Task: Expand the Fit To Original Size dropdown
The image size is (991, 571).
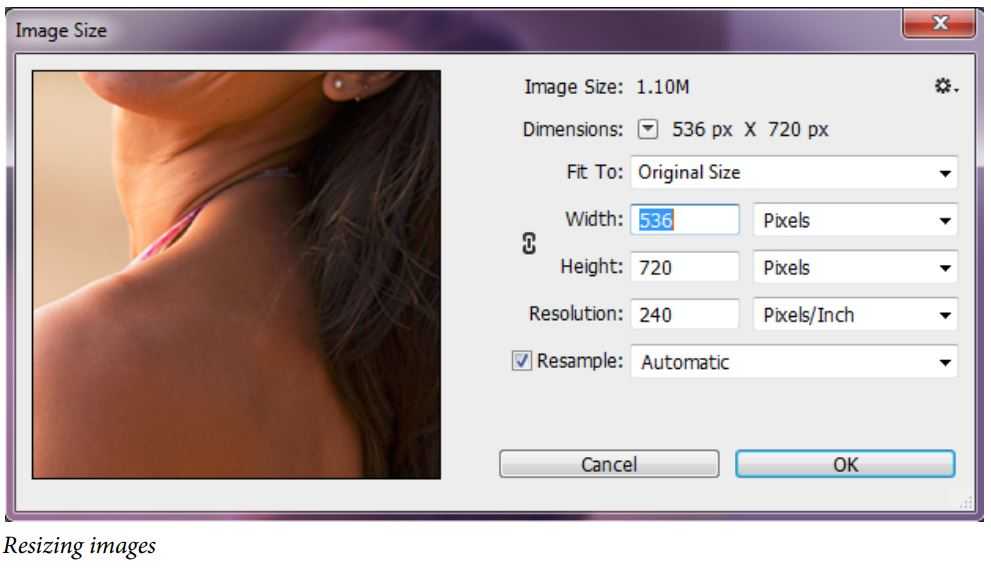Action: click(x=794, y=172)
